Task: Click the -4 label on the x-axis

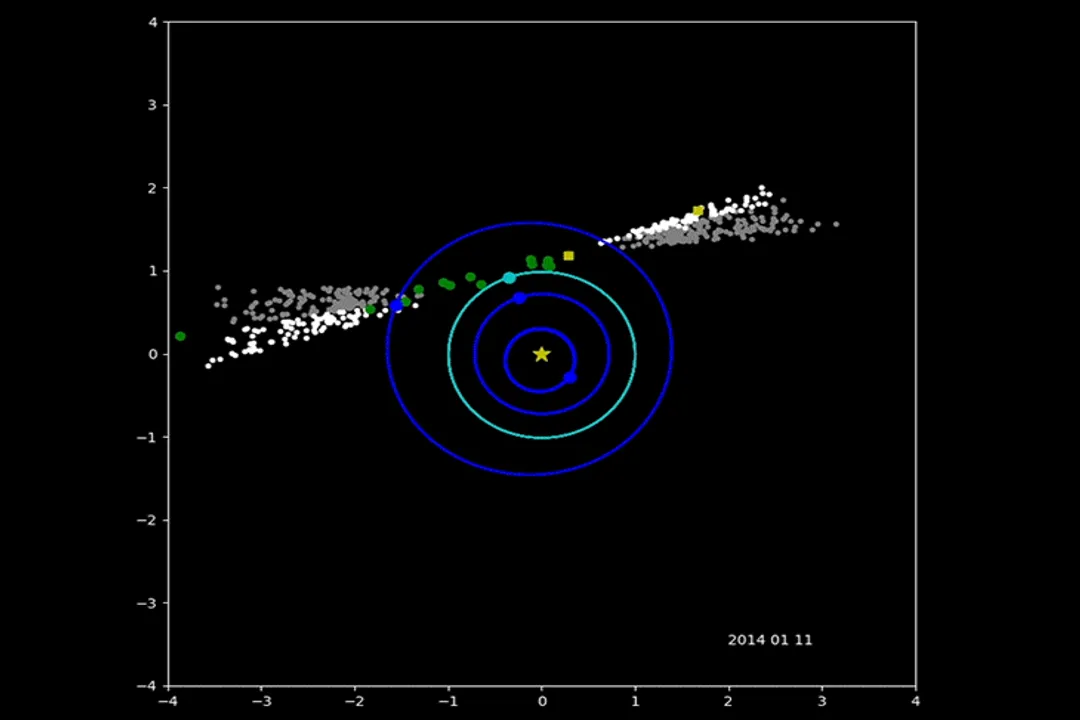Action: [x=167, y=701]
